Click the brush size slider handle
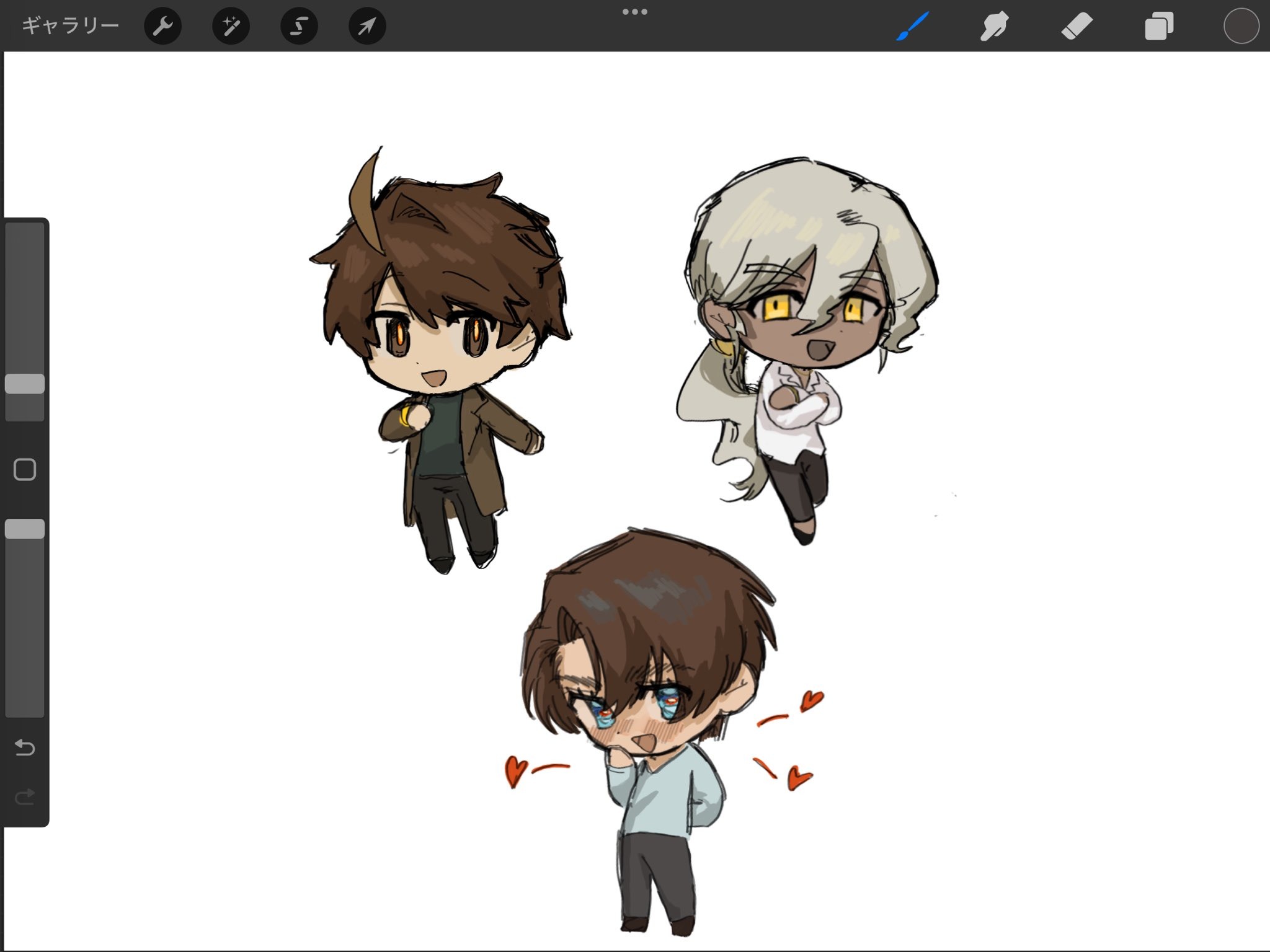Image resolution: width=1270 pixels, height=952 pixels. click(x=25, y=384)
